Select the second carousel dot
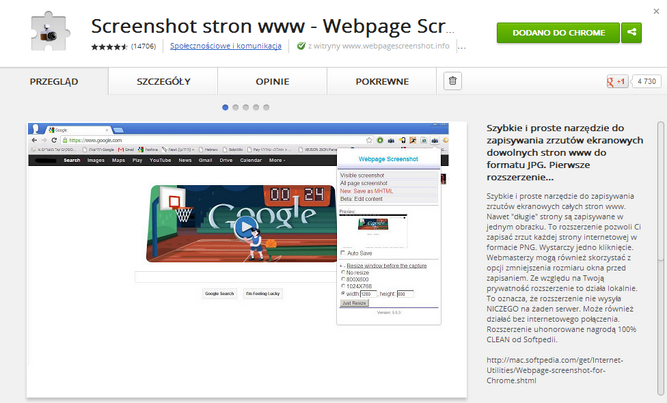Screen dimensions: 667x403 pyautogui.click(x=236, y=107)
